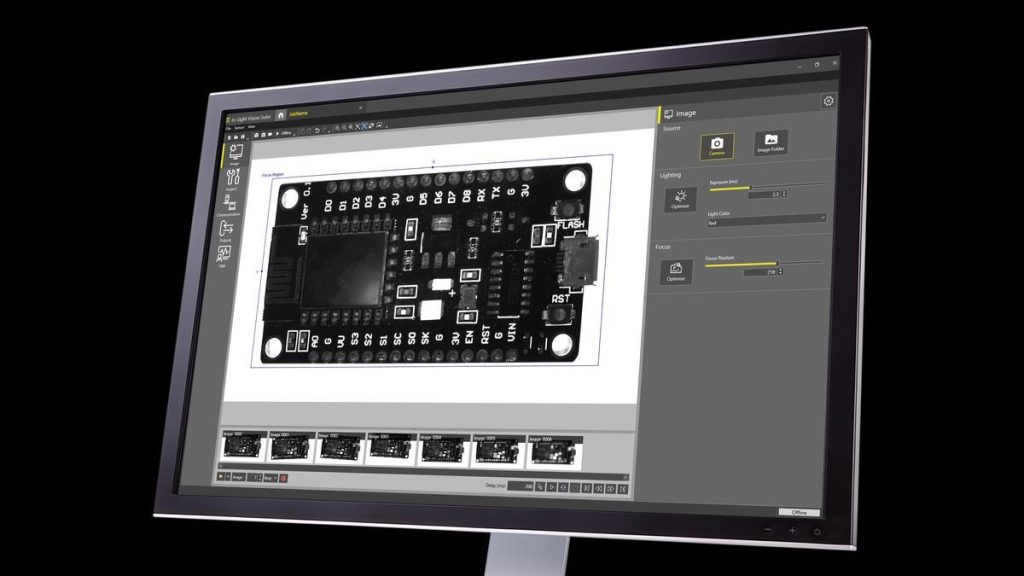The height and width of the screenshot is (576, 1024).
Task: Select thumbnail Image 0001 in filmstrip
Action: 291,447
